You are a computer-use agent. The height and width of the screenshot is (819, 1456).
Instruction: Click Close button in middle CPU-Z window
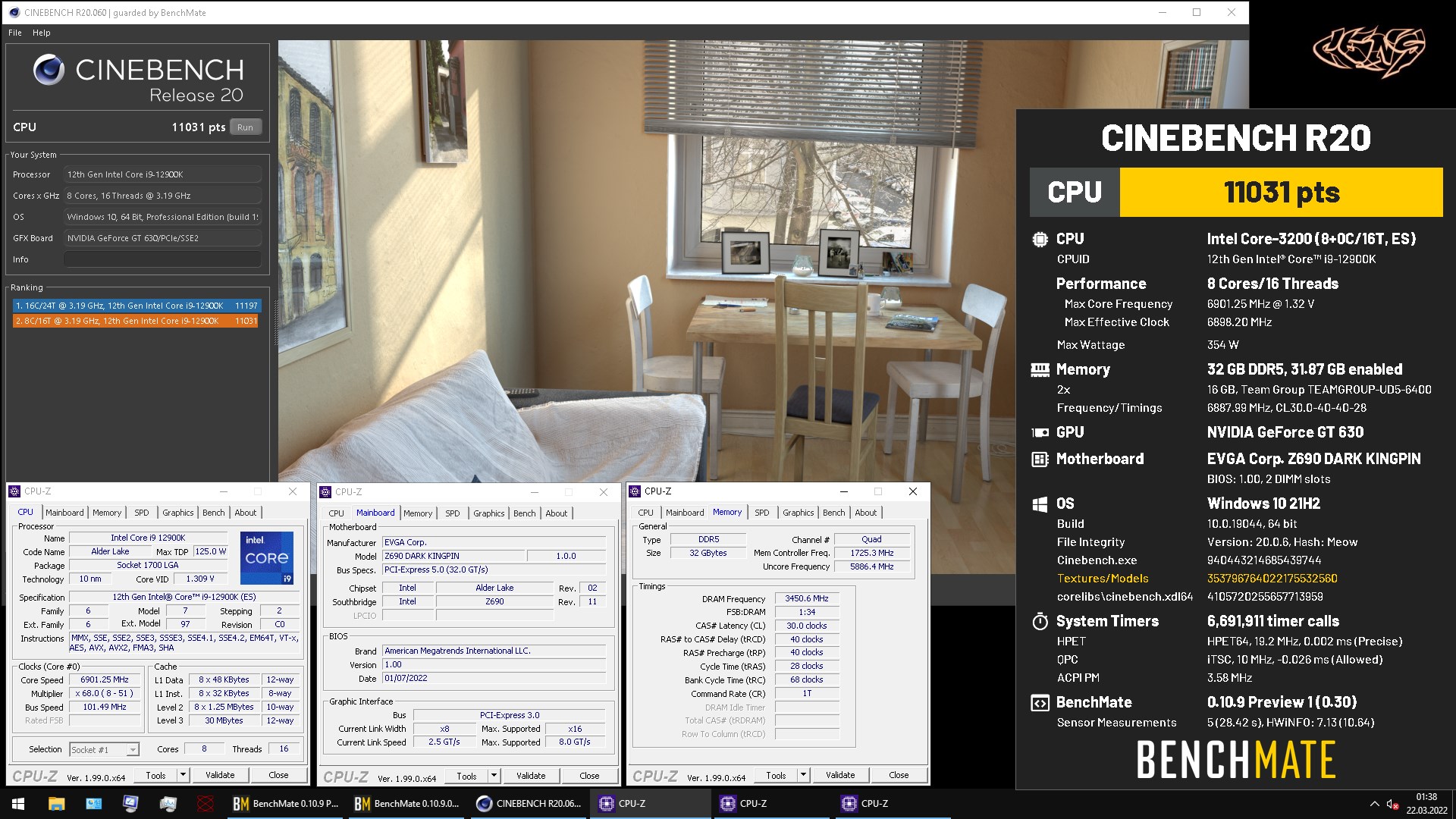(x=589, y=776)
